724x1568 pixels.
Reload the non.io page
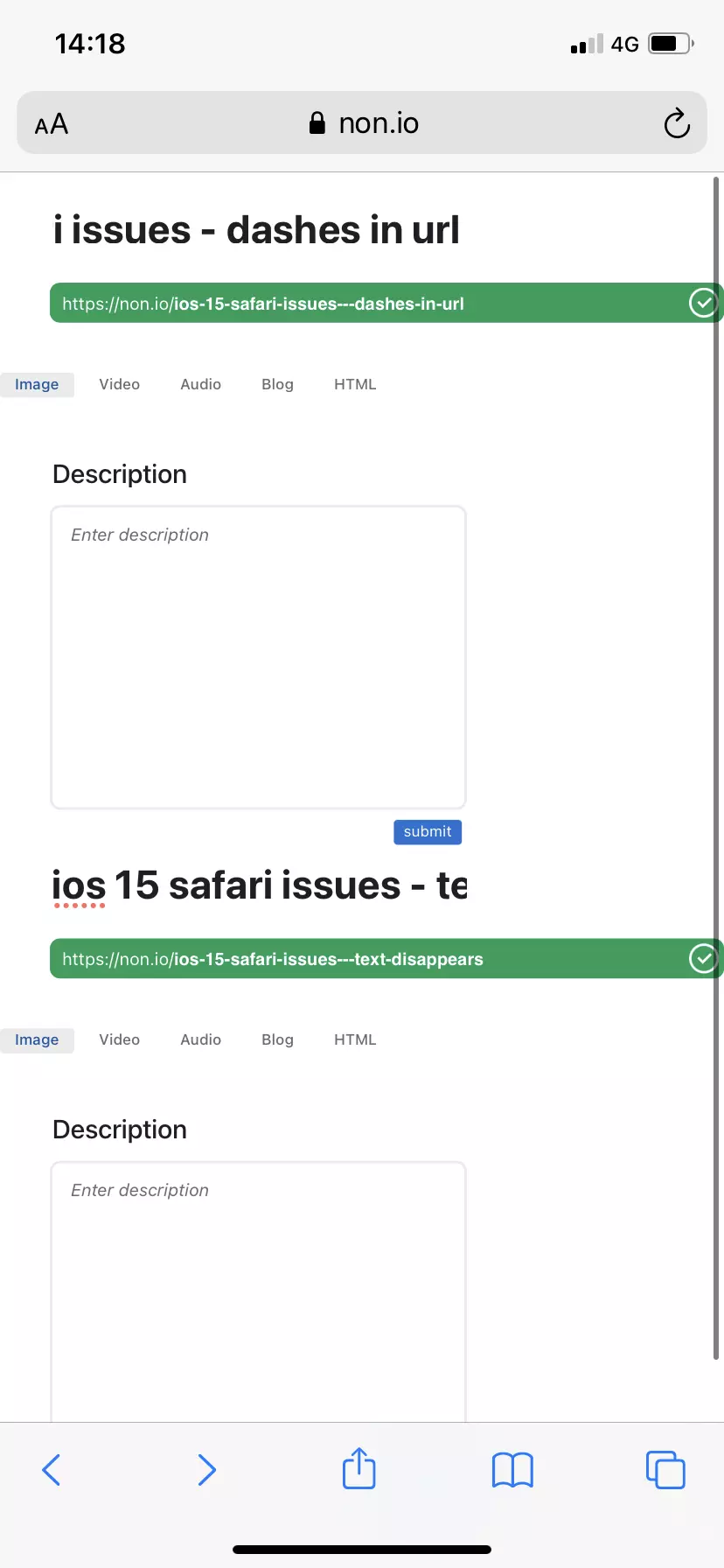coord(677,123)
